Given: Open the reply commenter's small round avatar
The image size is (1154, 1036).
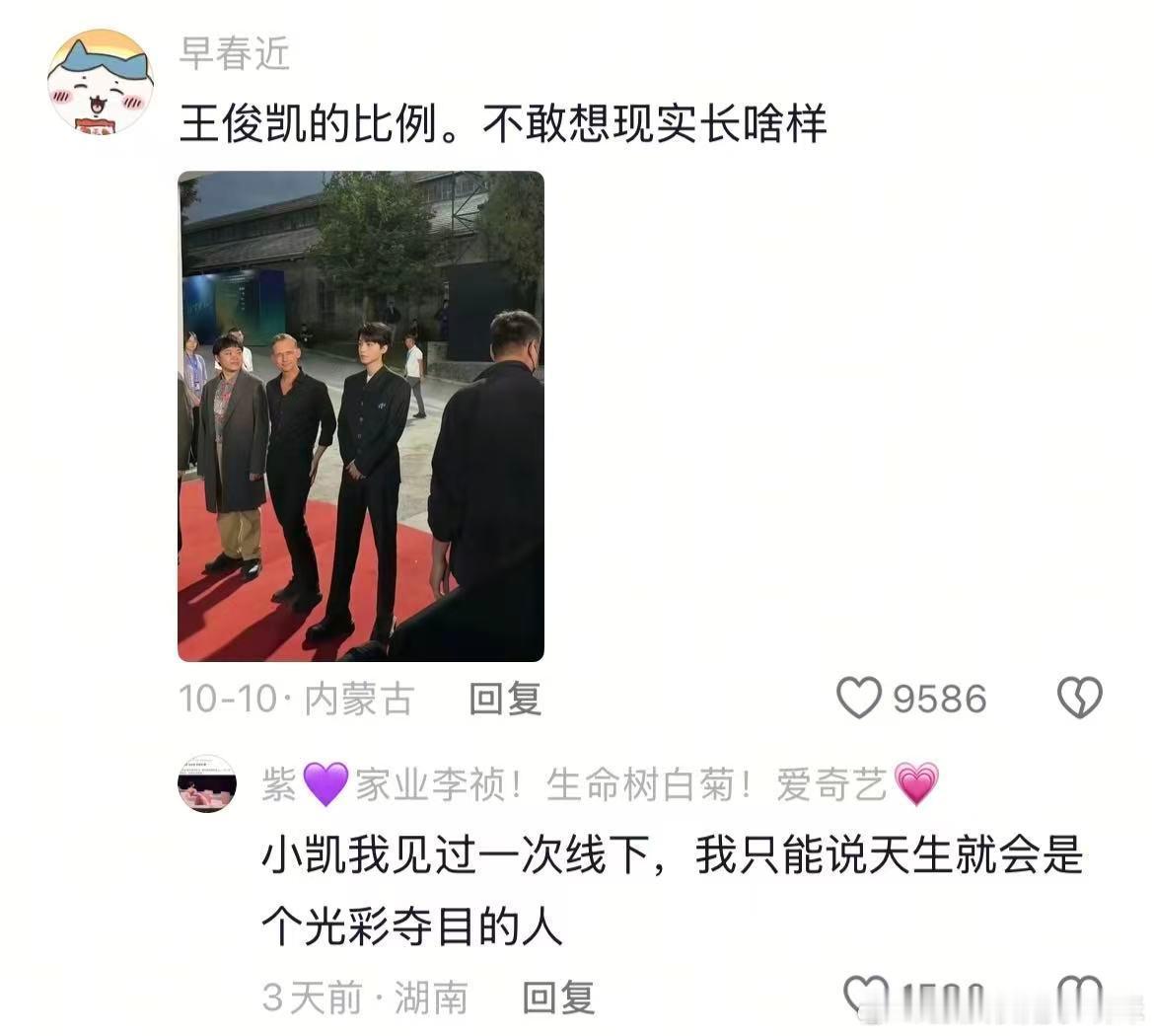Looking at the screenshot, I should (207, 783).
